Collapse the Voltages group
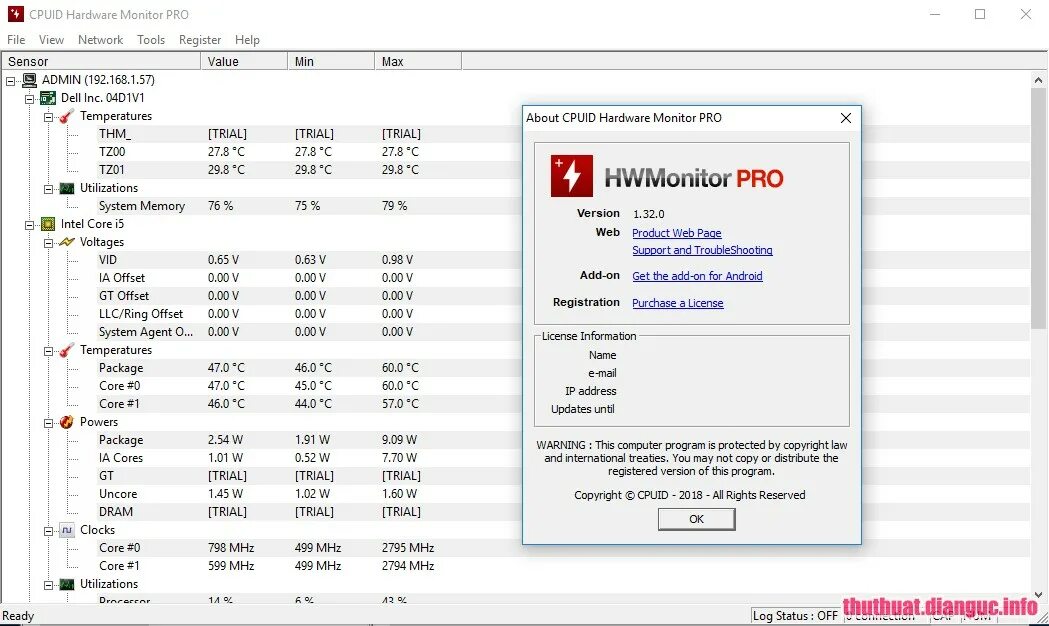The image size is (1049, 626). tap(48, 243)
